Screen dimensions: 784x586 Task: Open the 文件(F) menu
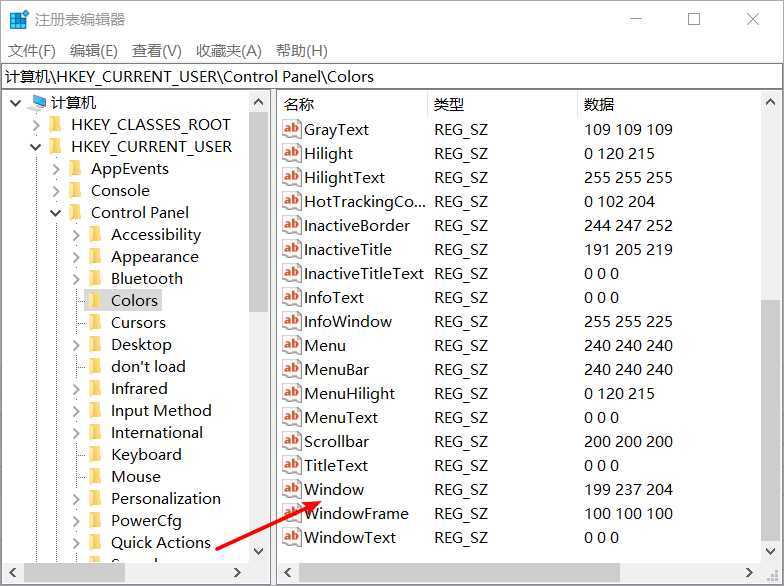pyautogui.click(x=32, y=50)
